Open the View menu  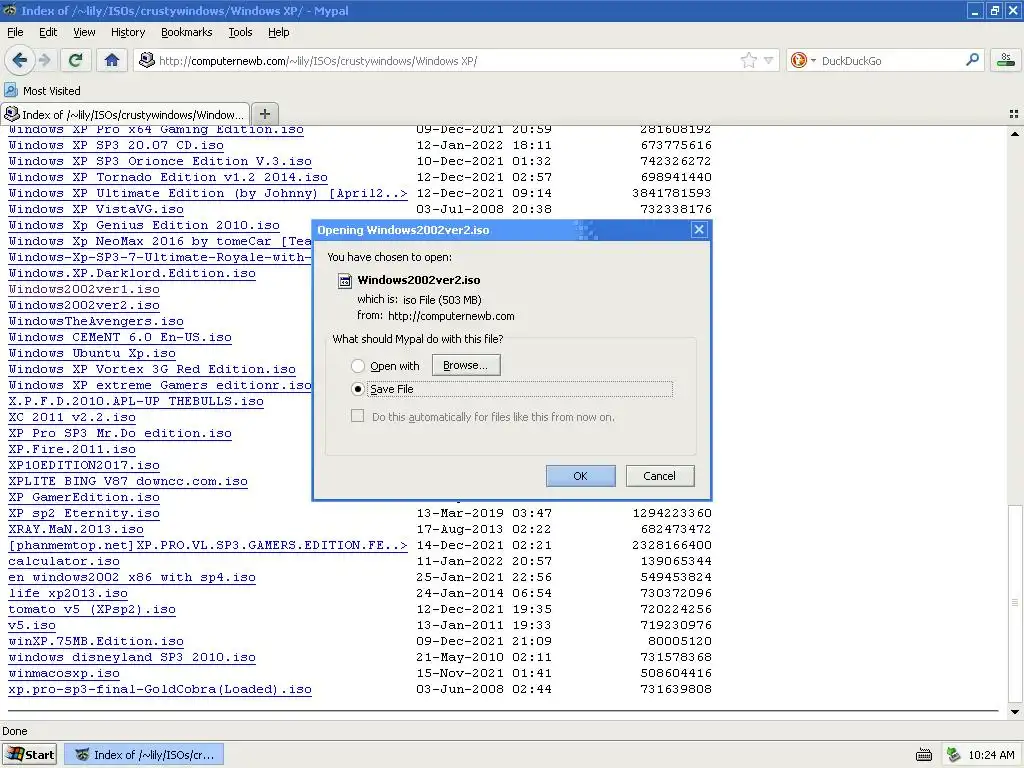pyautogui.click(x=84, y=32)
